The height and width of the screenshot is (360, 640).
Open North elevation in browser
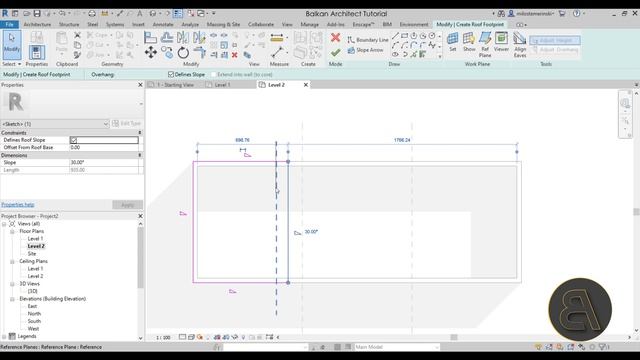pos(34,314)
